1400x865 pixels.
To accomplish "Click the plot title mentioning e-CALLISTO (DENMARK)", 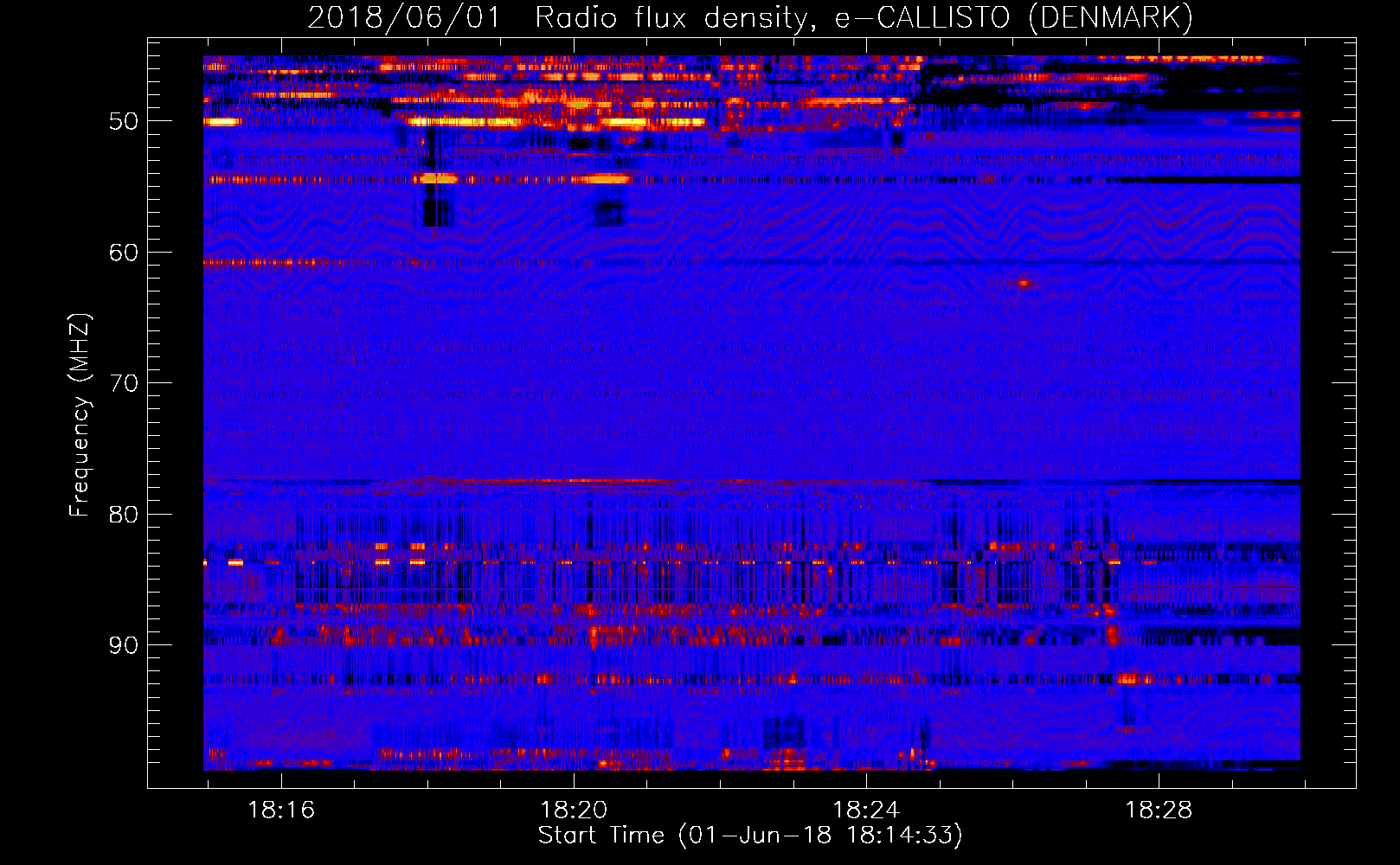I will point(750,17).
